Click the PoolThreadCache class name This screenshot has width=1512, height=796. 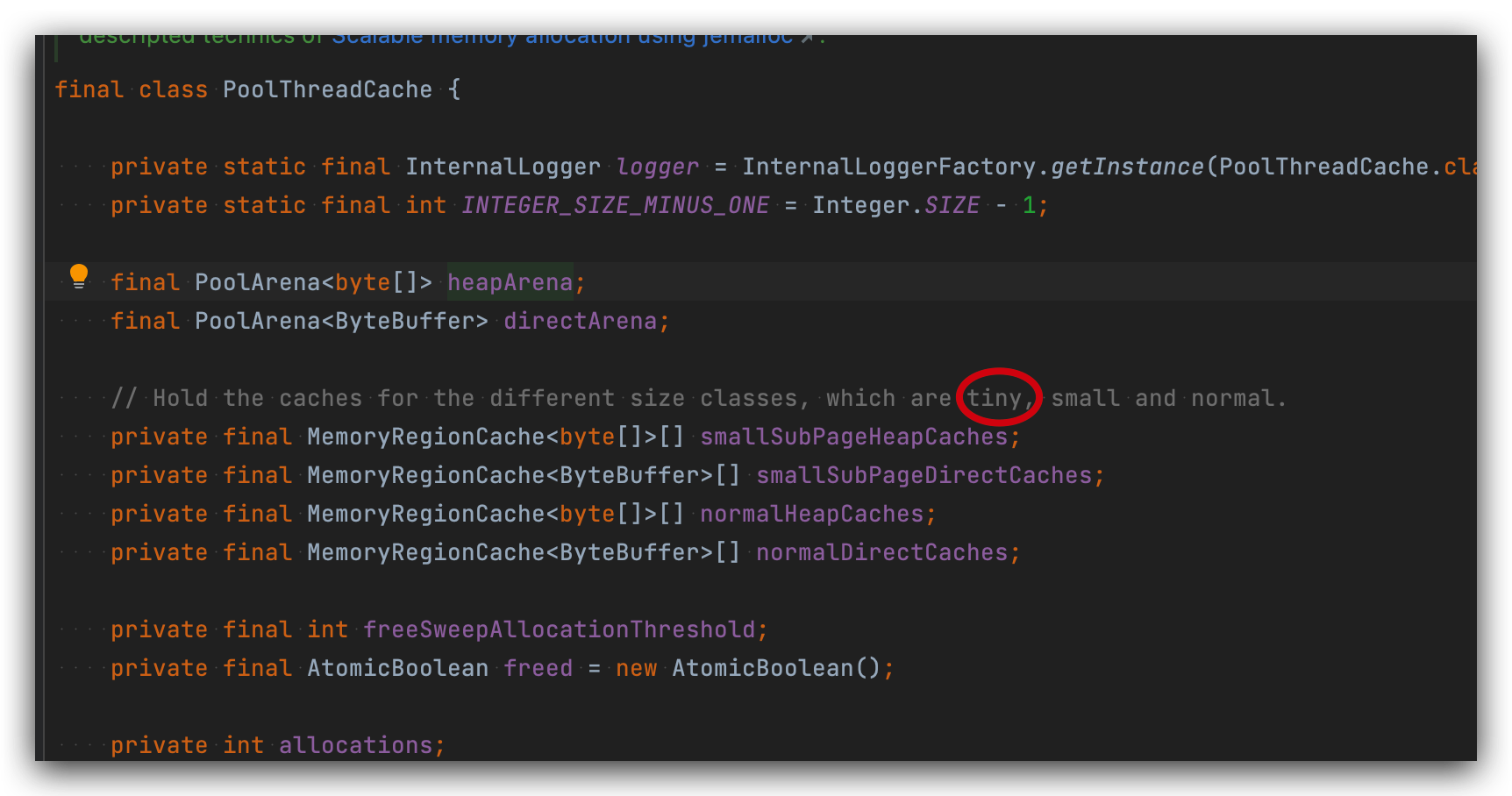[x=327, y=89]
